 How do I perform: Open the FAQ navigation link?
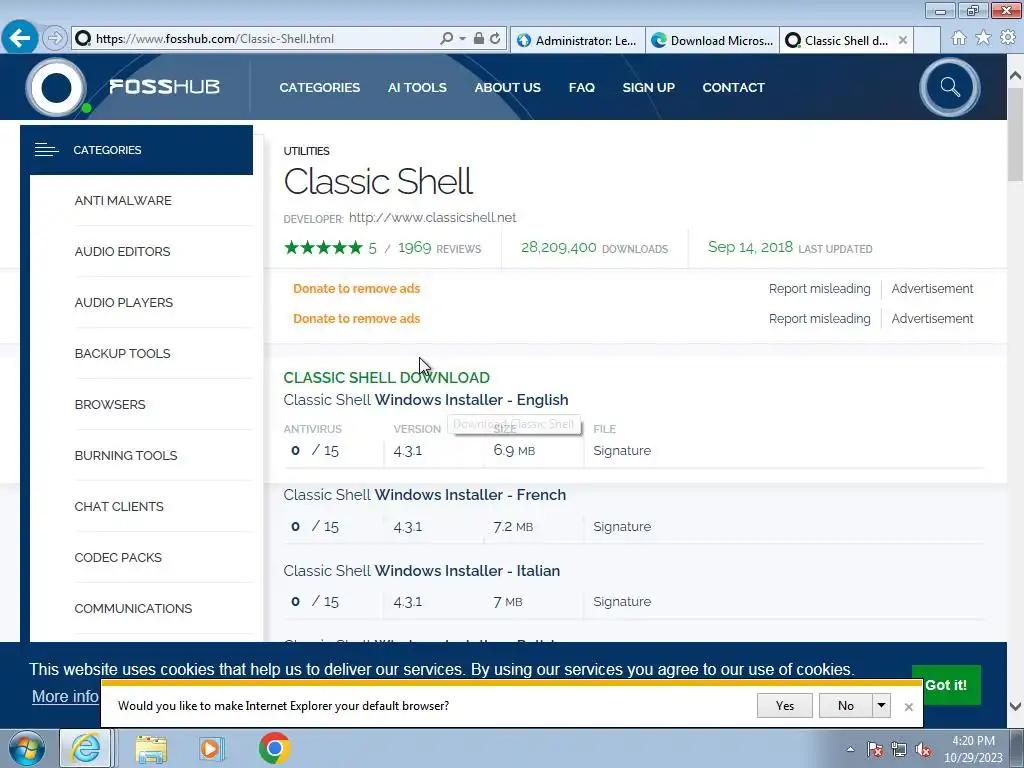[x=581, y=88]
